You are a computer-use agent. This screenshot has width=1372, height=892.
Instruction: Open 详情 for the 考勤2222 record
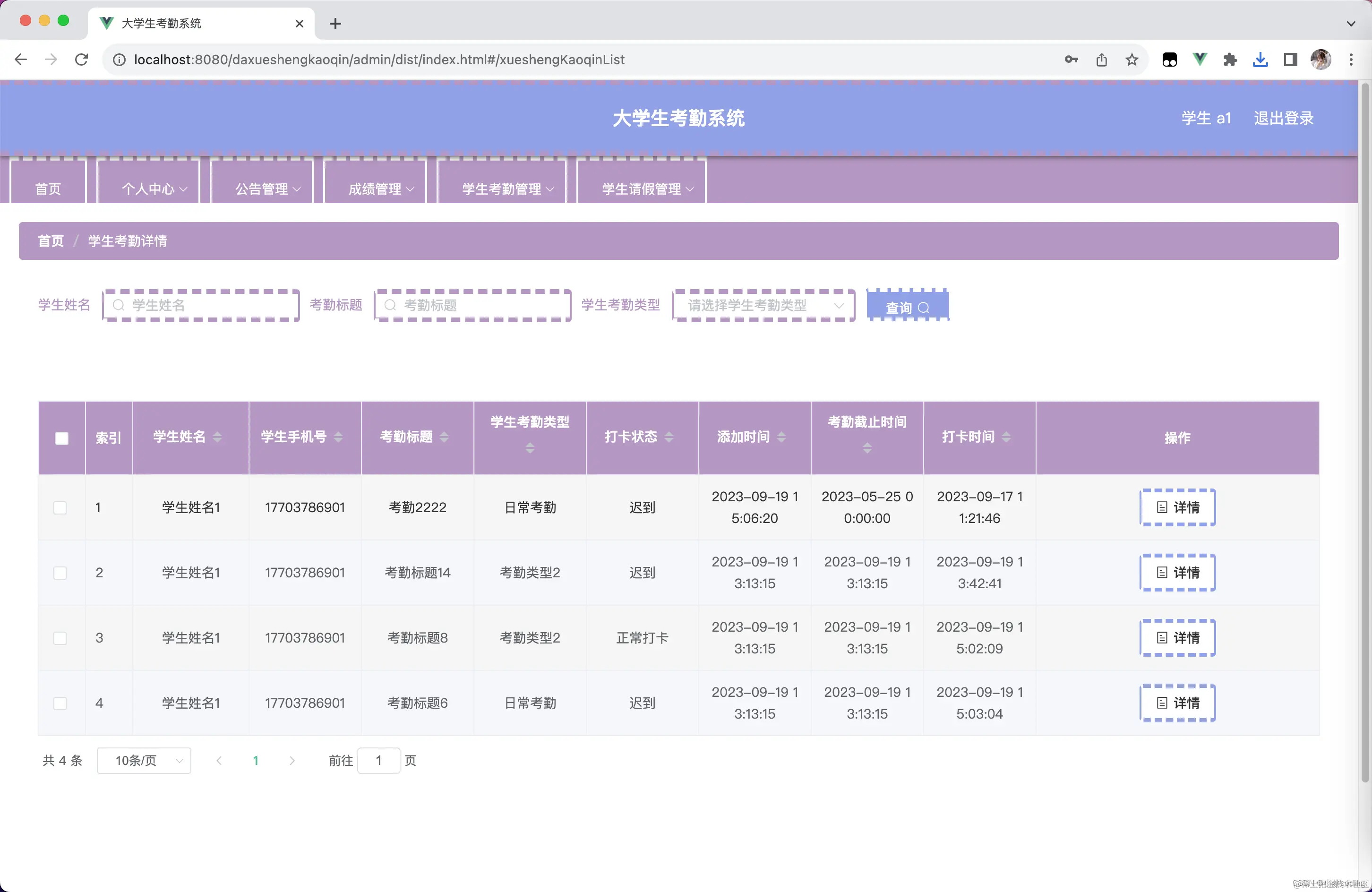[1178, 507]
